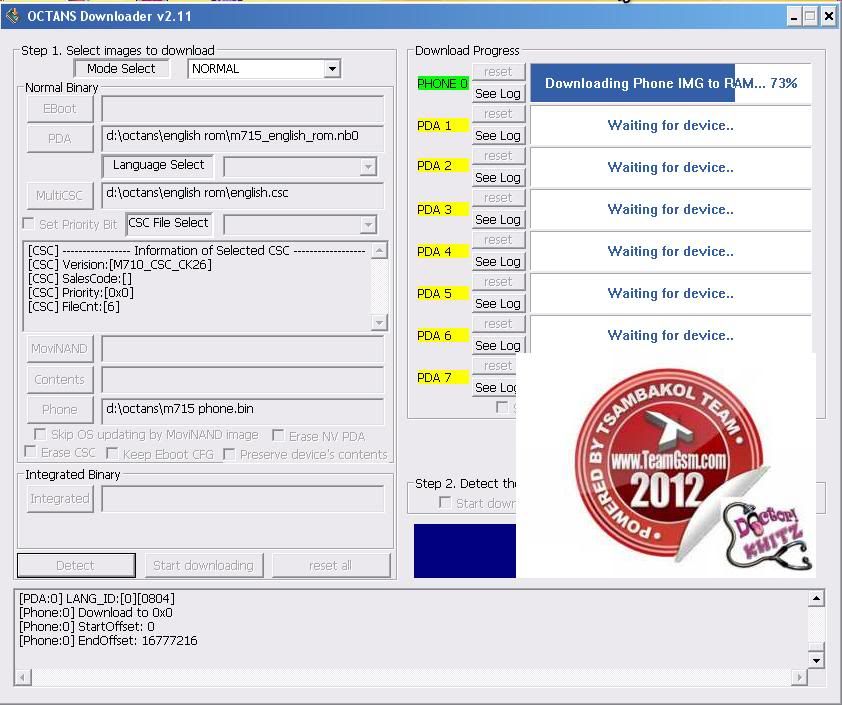Click the Language Select button
Image resolution: width=842 pixels, height=705 pixels.
(158, 165)
